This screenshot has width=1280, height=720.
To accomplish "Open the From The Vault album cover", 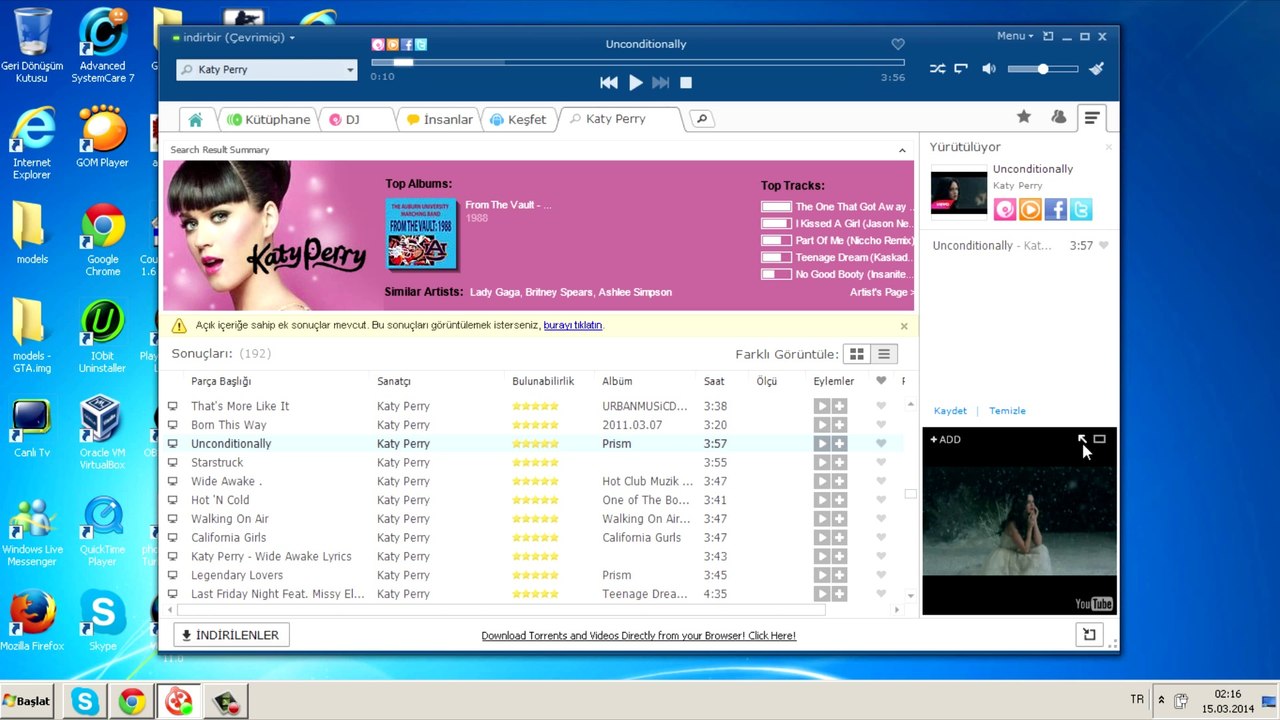I will tap(421, 234).
